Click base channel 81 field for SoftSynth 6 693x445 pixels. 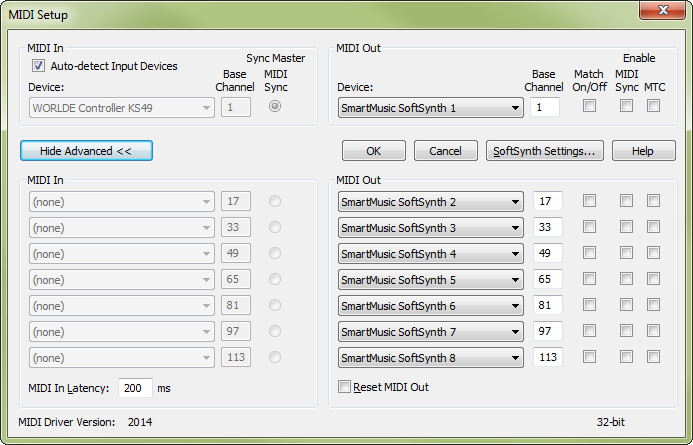[x=548, y=305]
